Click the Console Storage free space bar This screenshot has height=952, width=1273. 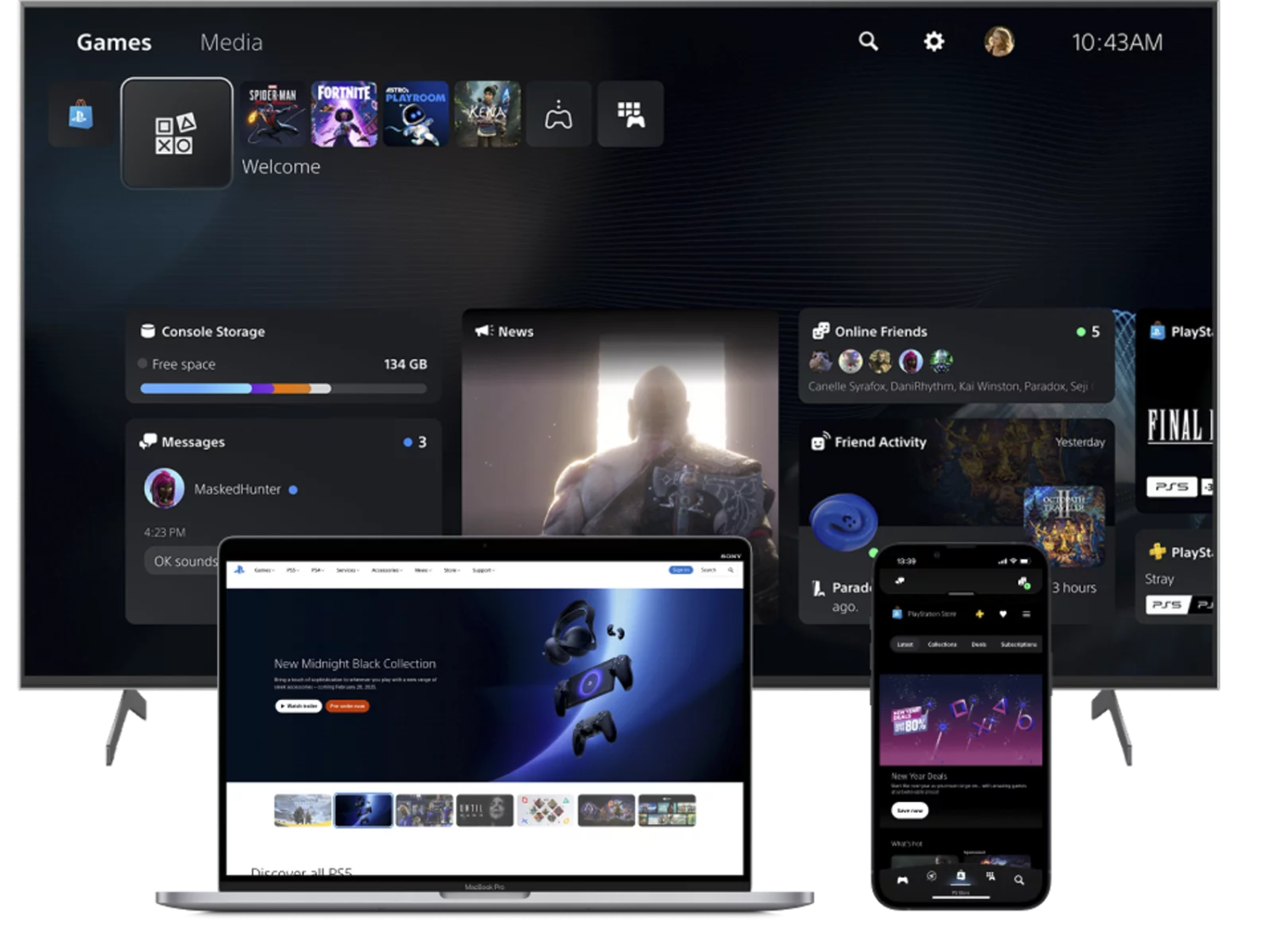click(x=283, y=389)
